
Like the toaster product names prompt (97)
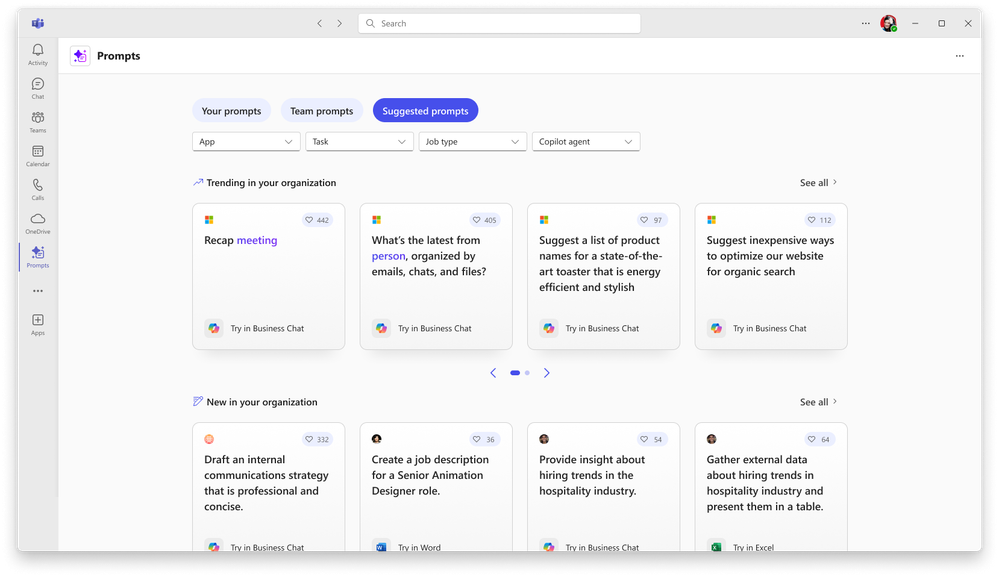651,220
